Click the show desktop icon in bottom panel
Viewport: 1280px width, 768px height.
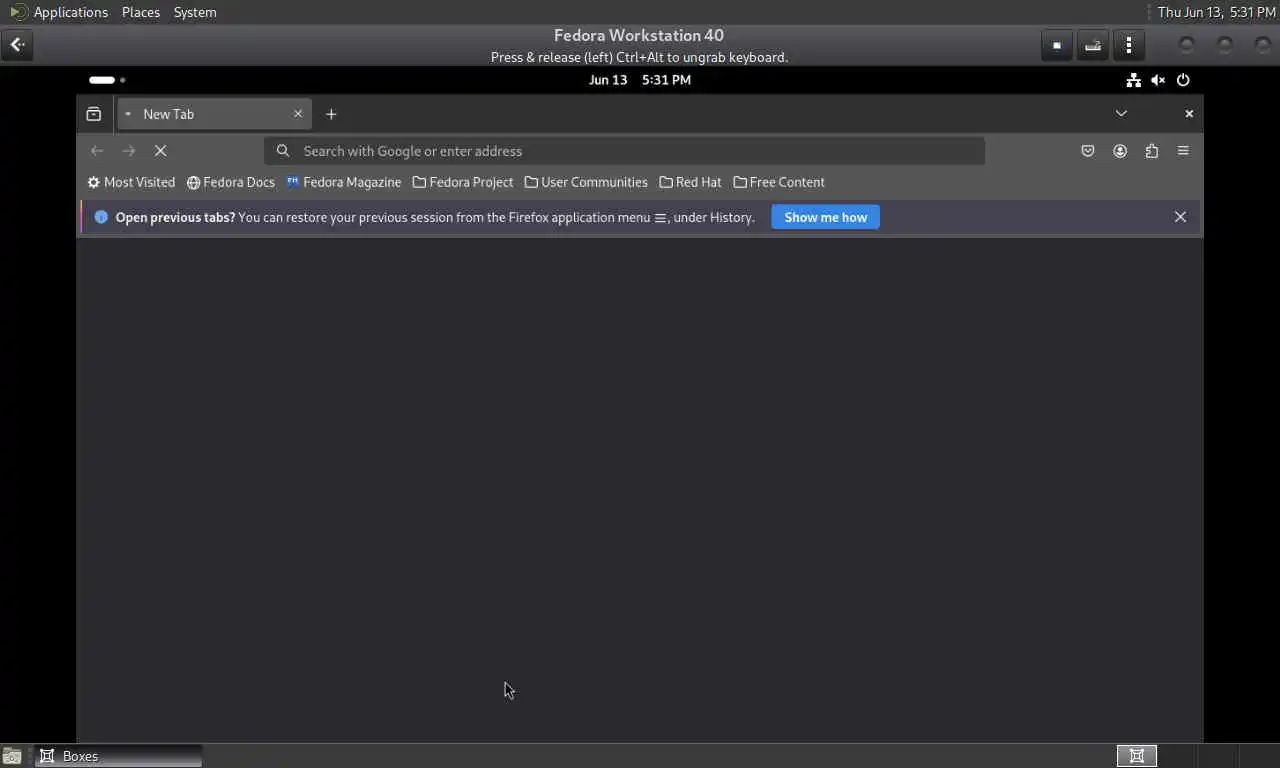12,756
